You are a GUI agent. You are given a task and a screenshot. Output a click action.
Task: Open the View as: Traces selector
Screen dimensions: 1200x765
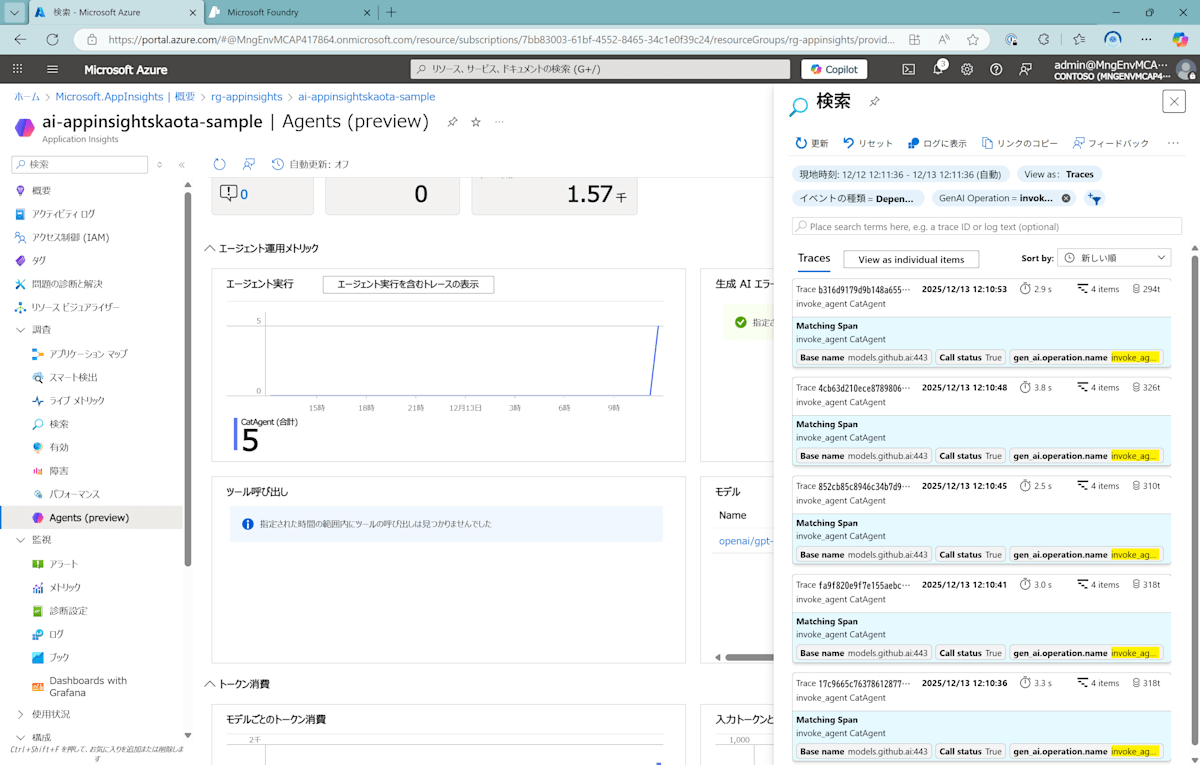point(1059,174)
